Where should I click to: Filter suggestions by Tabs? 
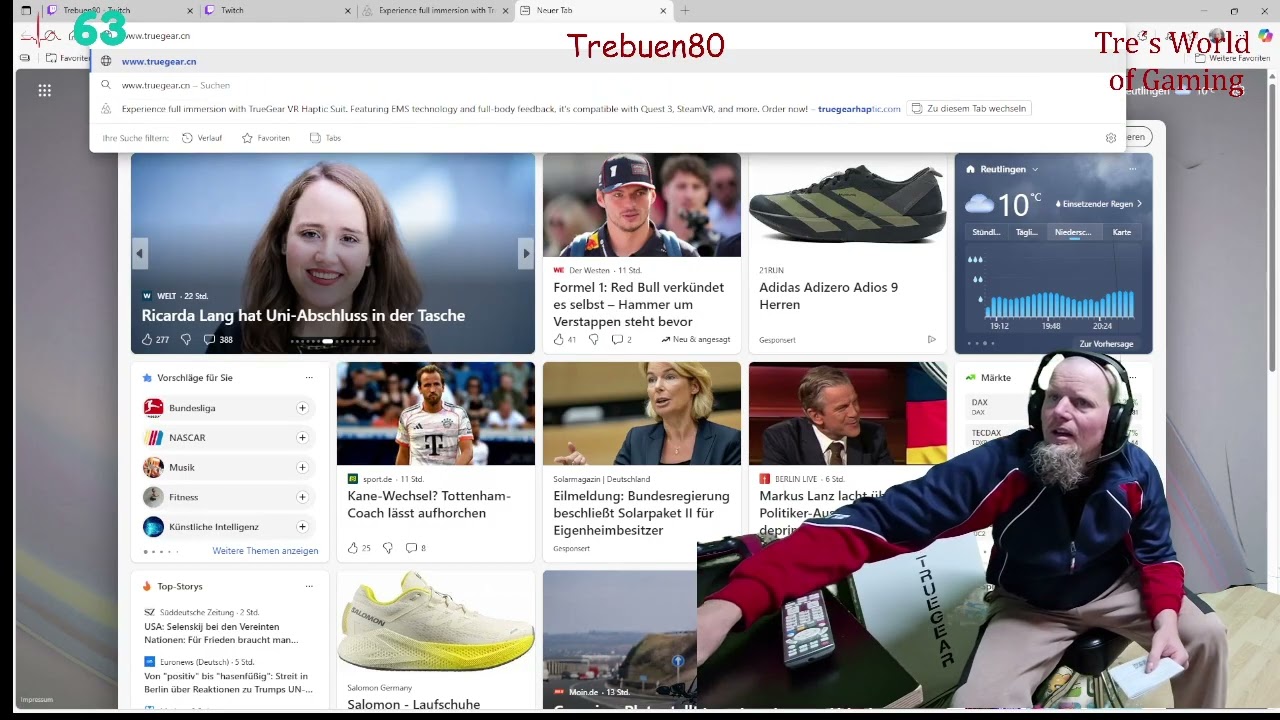tap(325, 138)
